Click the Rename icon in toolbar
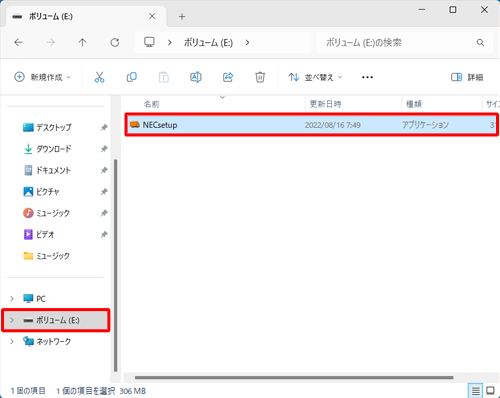The width and height of the screenshot is (500, 398). coord(196,77)
